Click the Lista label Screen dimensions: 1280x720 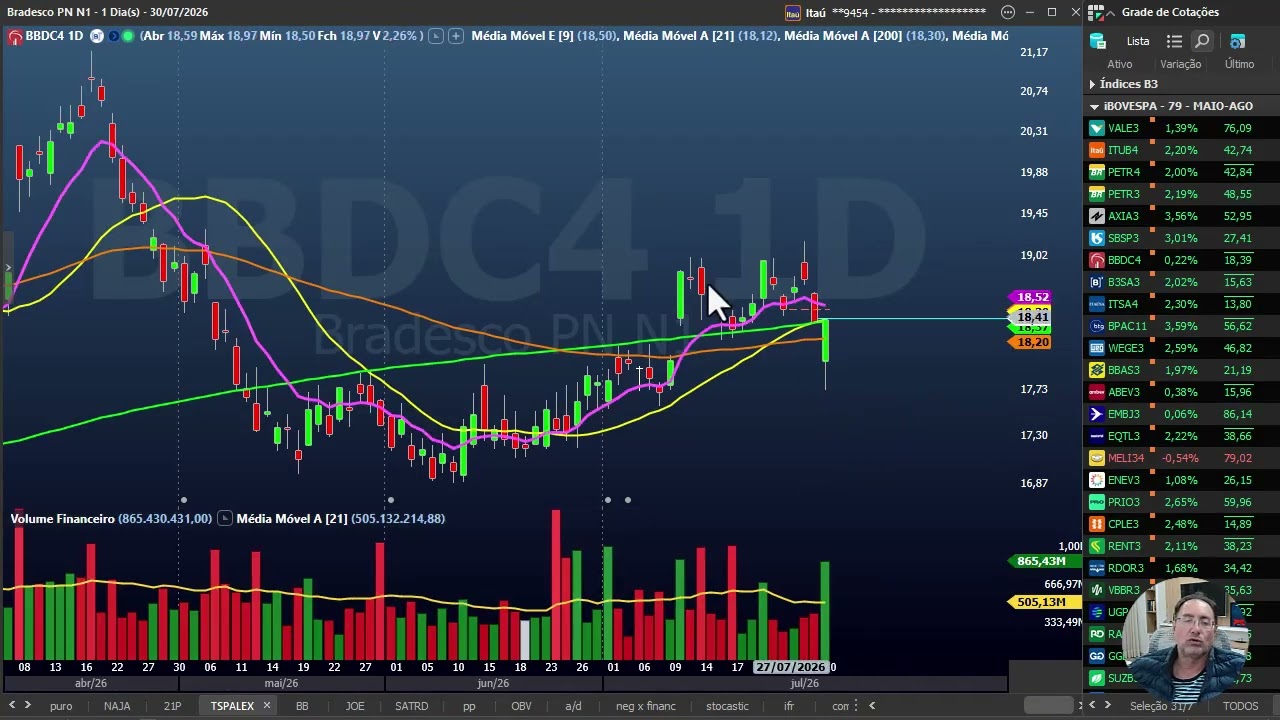pyautogui.click(x=1138, y=41)
